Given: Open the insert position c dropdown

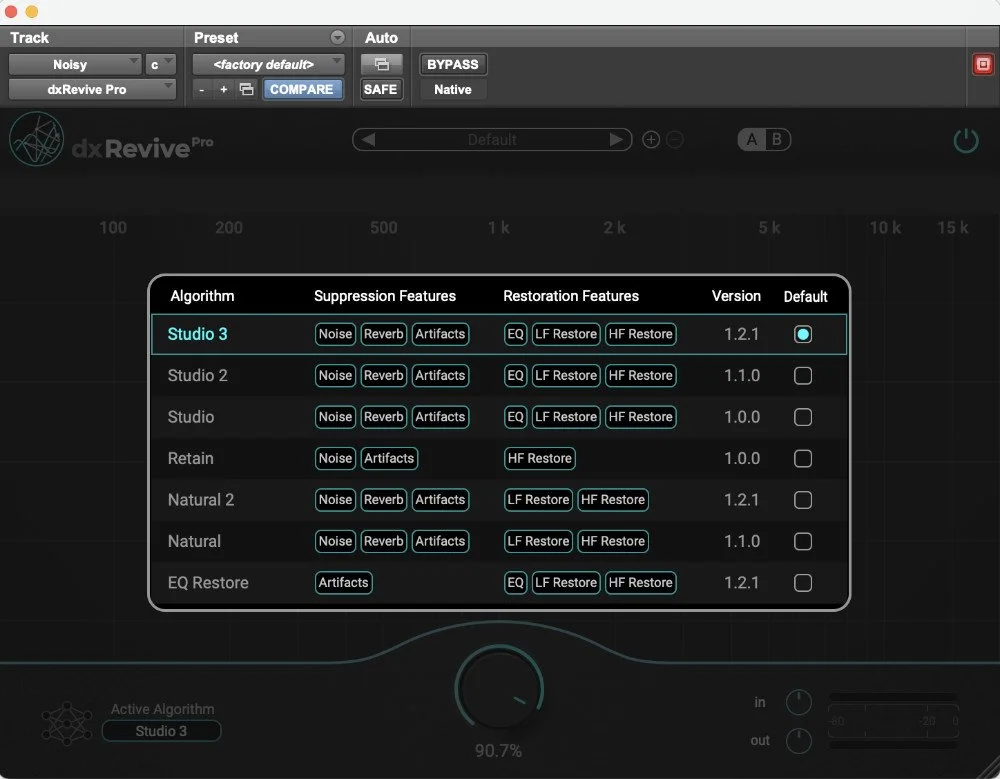Looking at the screenshot, I should click(x=160, y=64).
